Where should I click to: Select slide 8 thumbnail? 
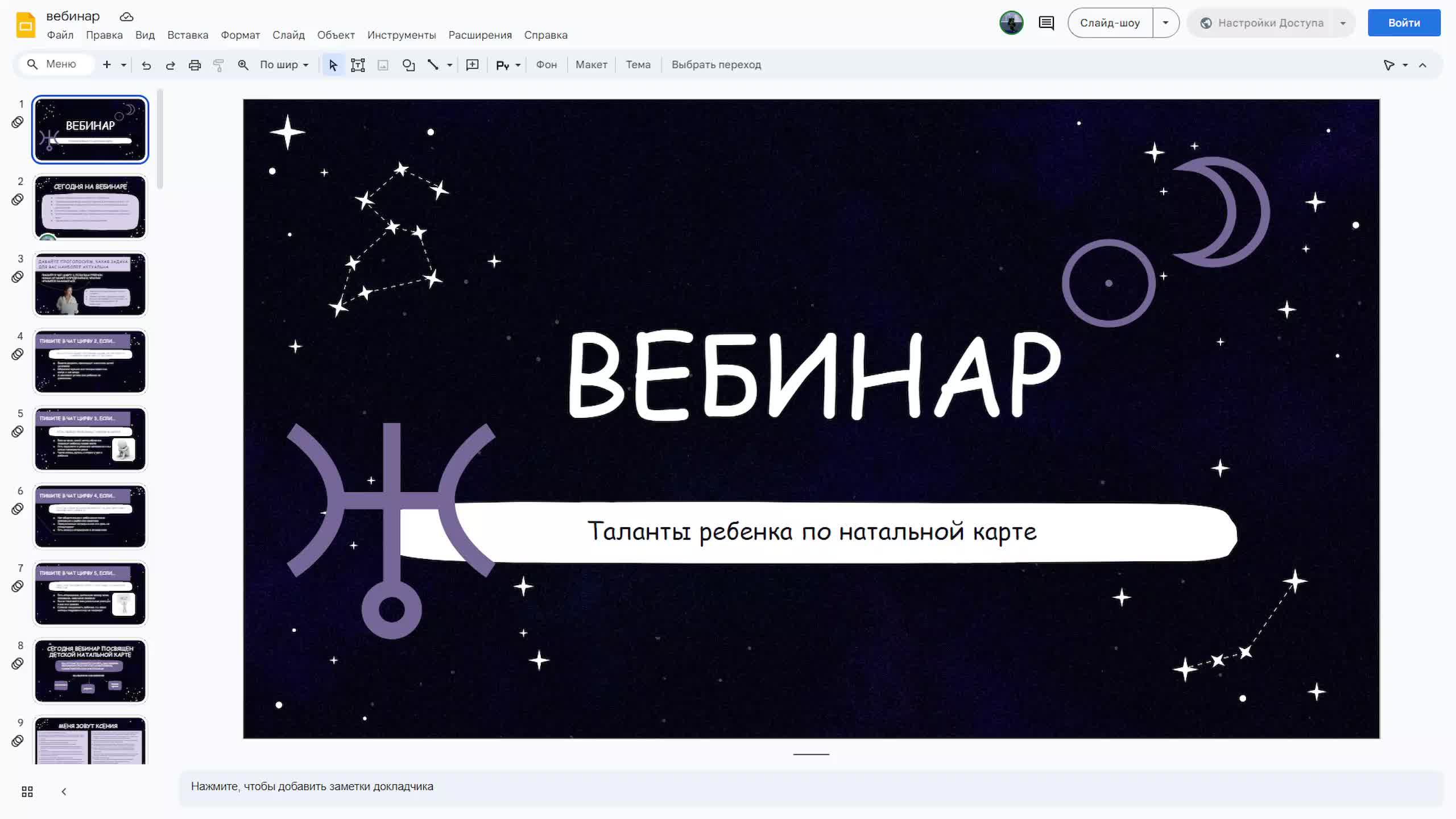90,671
